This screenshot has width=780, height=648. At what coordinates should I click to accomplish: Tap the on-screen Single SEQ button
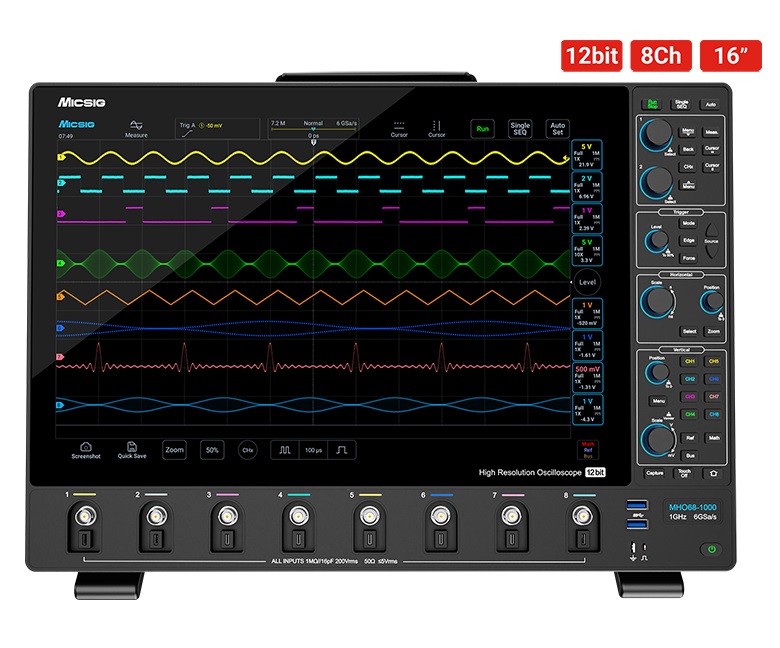coord(520,129)
